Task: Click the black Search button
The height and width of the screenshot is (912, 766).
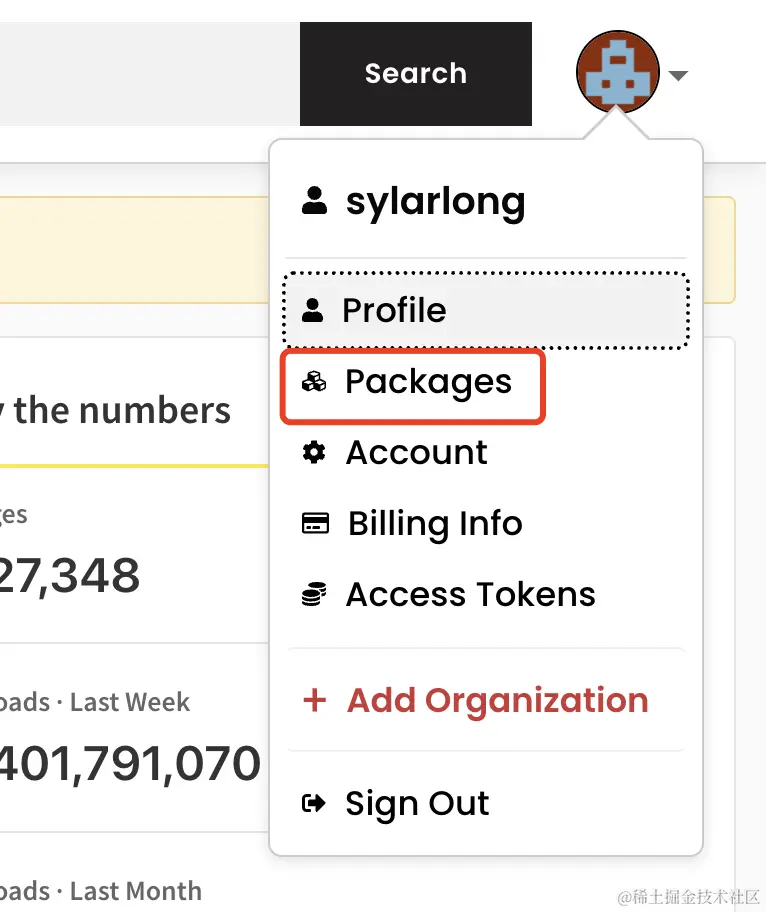Action: (x=416, y=74)
